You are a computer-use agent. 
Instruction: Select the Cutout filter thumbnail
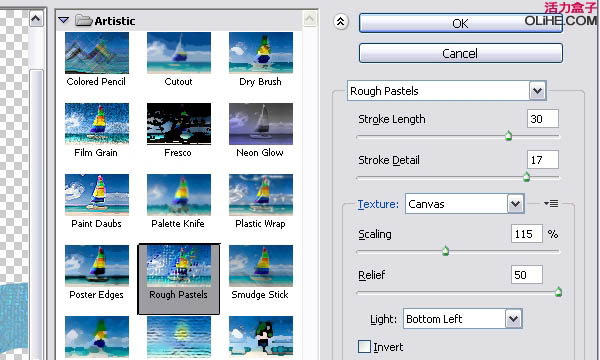point(179,53)
